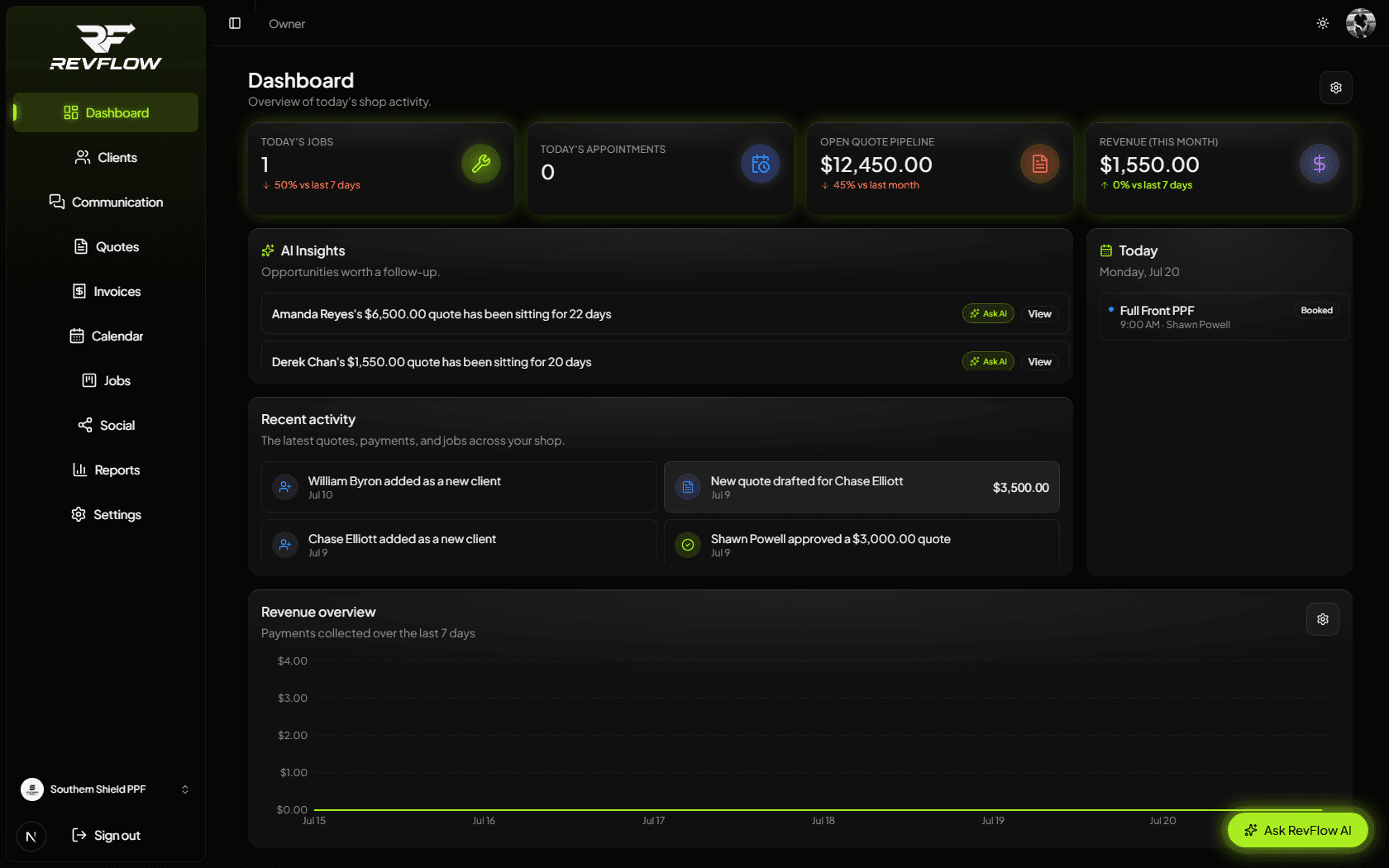Click the 50% vs last 7 days text
The height and width of the screenshot is (868, 1389).
[317, 185]
